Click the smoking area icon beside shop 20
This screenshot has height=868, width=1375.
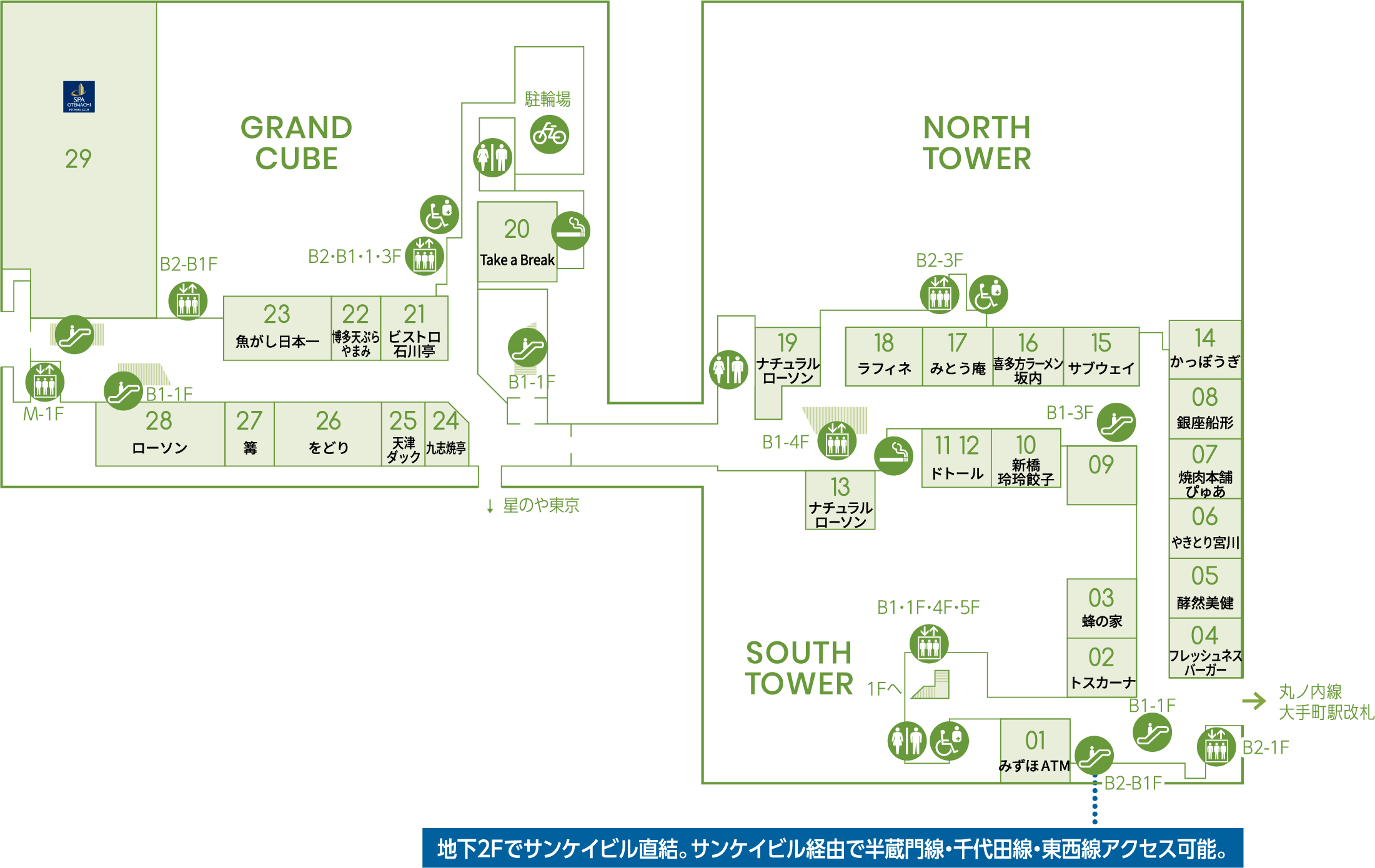[x=571, y=231]
